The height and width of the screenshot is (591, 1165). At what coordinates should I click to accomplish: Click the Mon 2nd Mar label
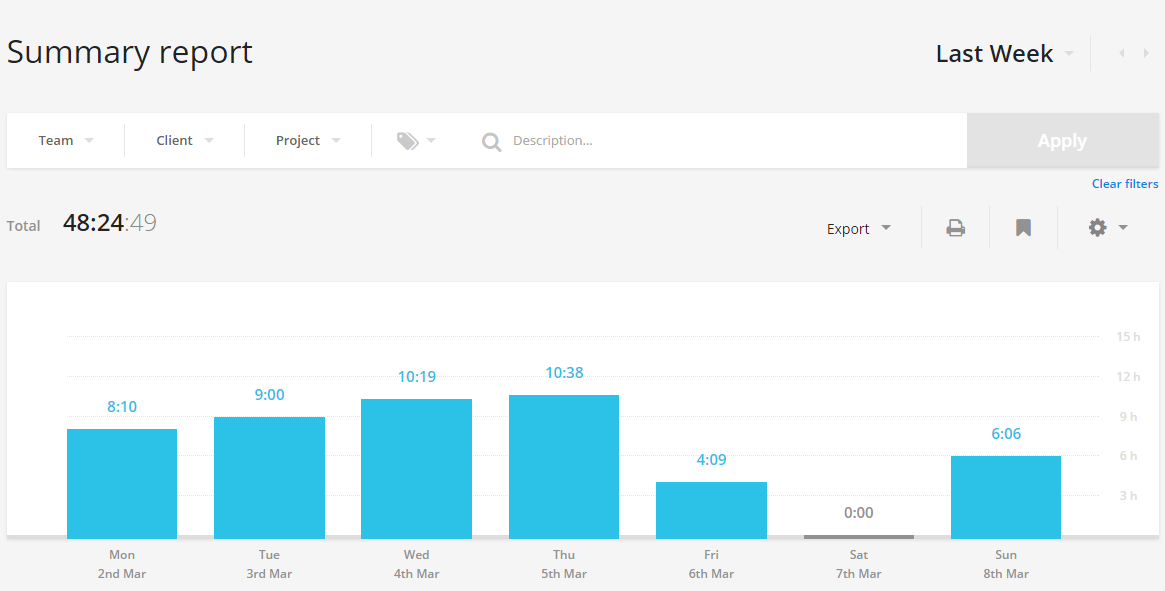122,564
